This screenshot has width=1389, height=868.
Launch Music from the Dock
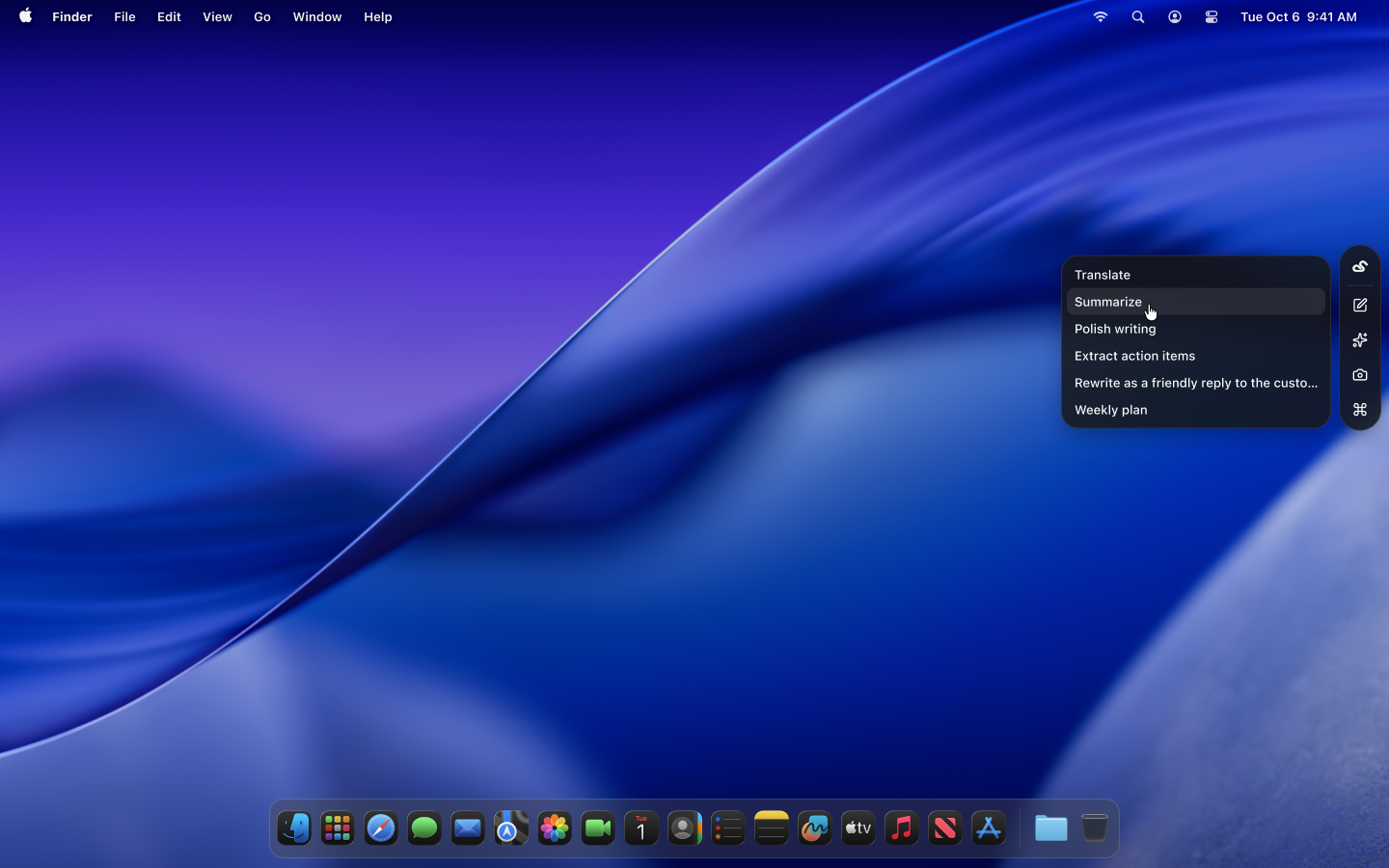pyautogui.click(x=902, y=828)
